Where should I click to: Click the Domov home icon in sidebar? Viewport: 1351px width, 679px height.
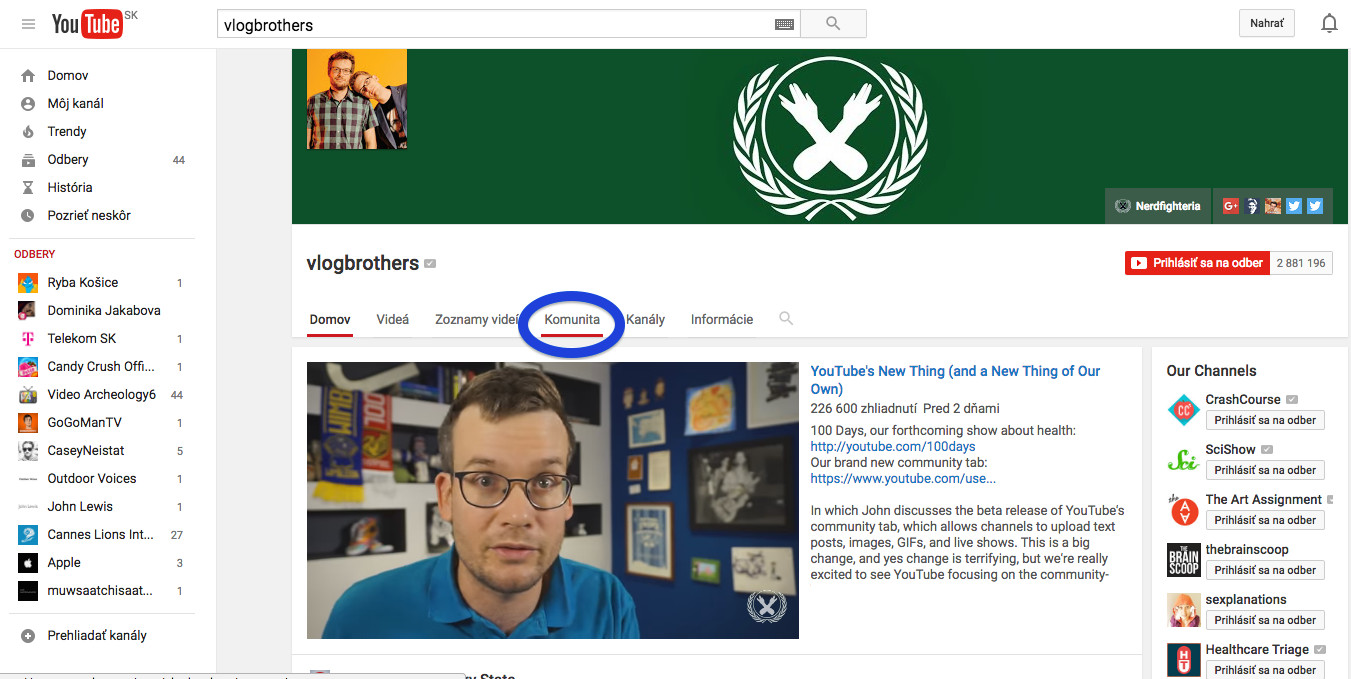28,75
